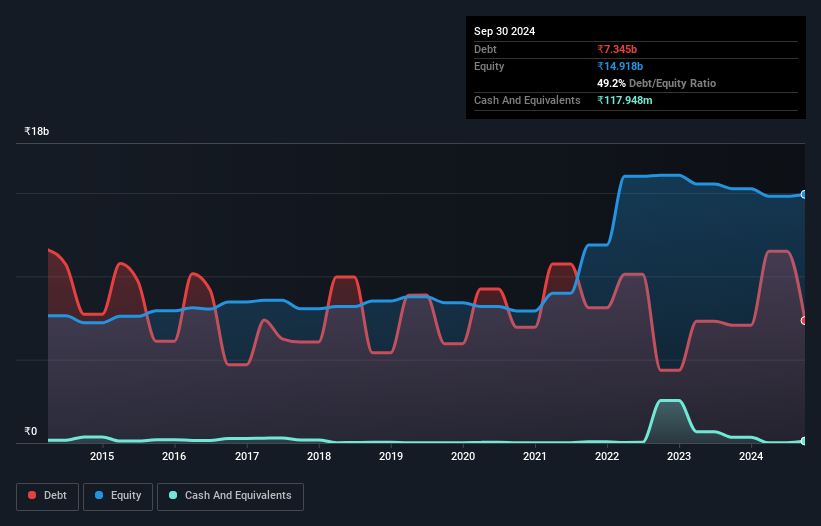Toggle the Cash And Equivalents legend button
Viewport: 821px width, 526px height.
click(230, 496)
